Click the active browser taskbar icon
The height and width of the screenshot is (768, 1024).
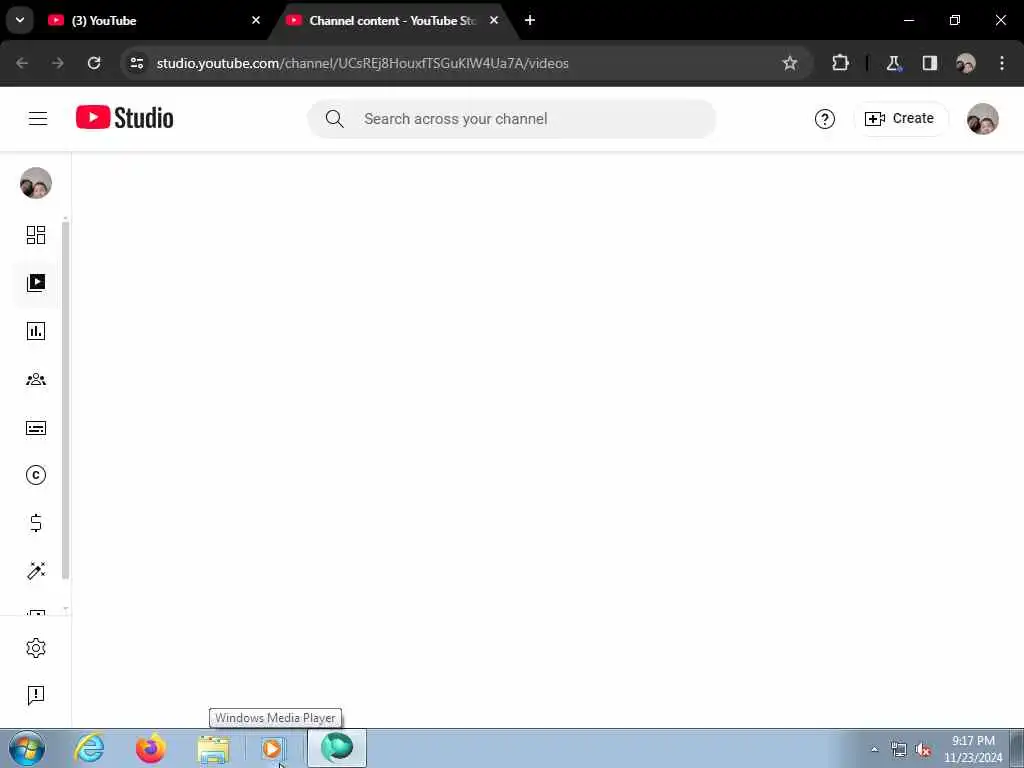coord(337,748)
